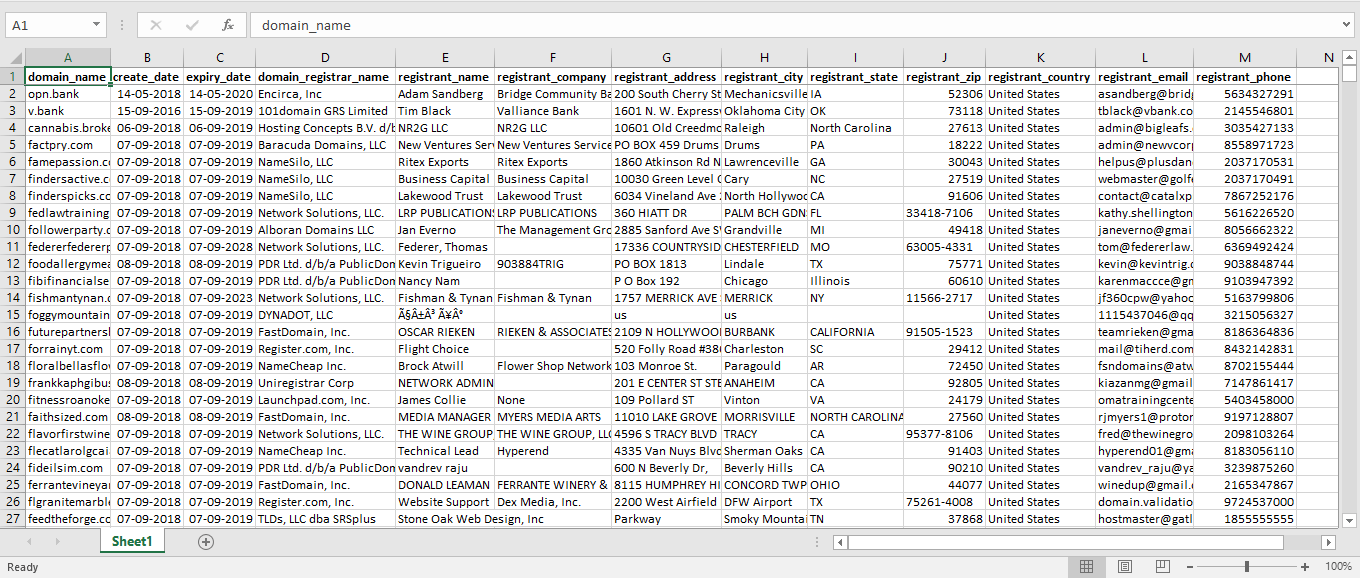Click cell containing Flight Choice
The image size is (1360, 578).
[445, 348]
